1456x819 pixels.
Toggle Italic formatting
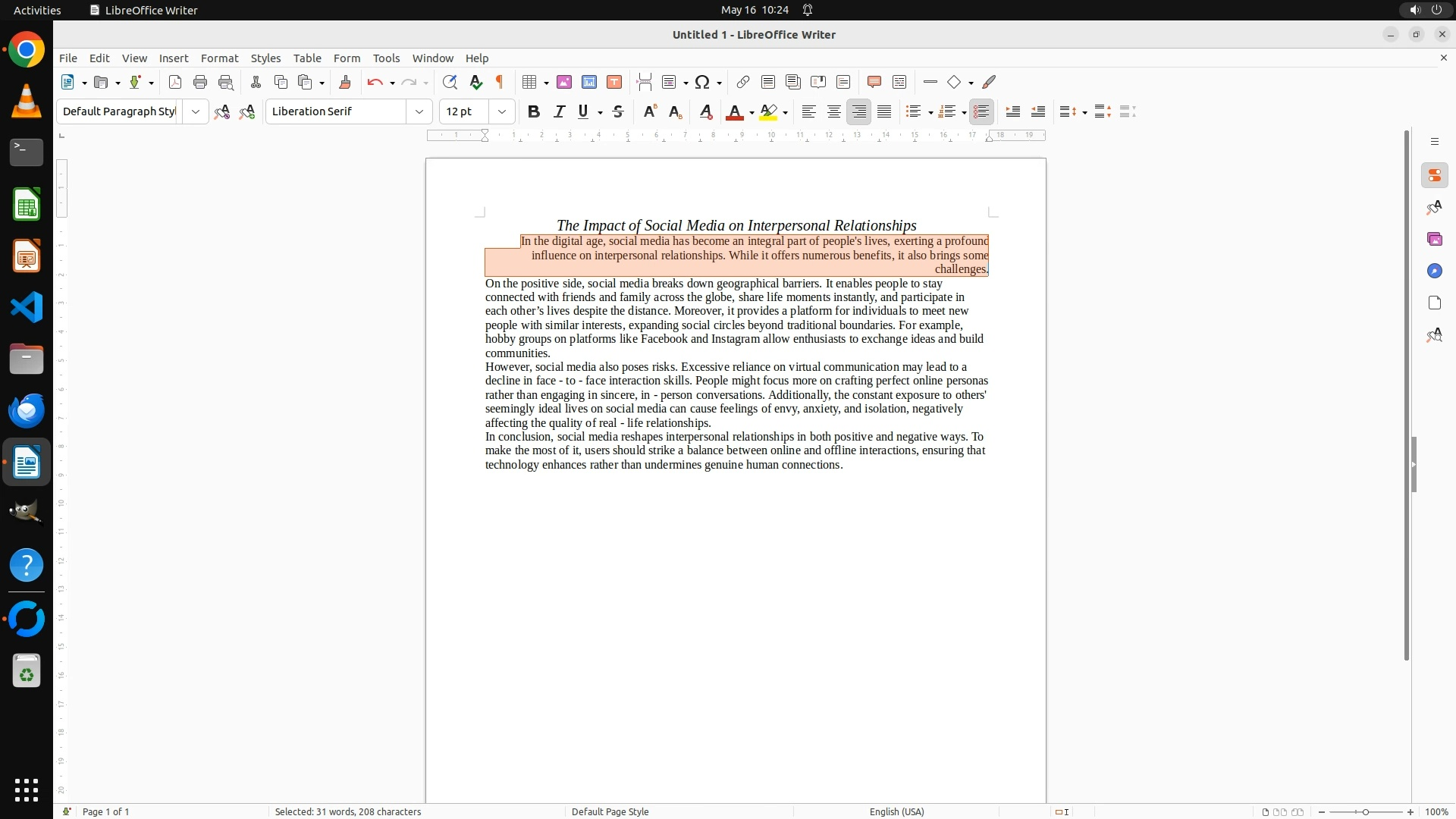(x=559, y=111)
